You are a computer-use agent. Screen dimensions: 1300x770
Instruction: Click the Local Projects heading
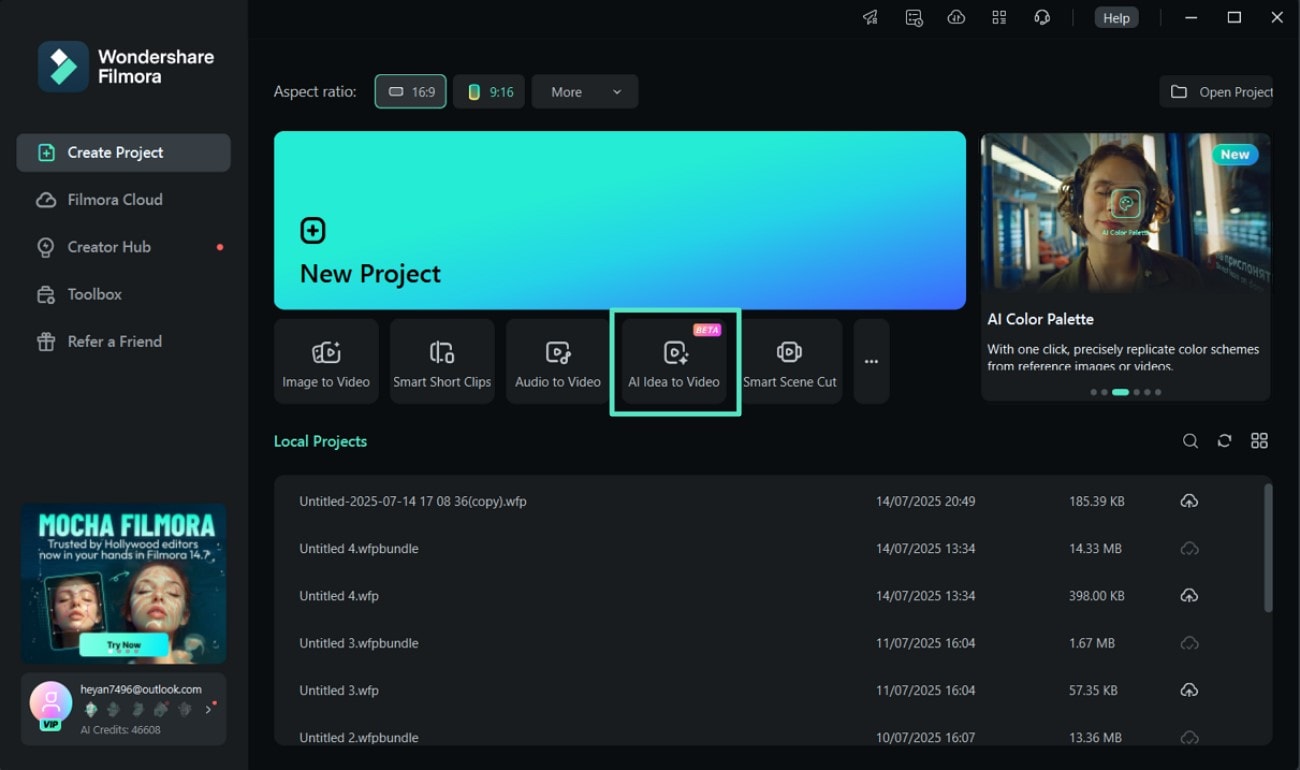tap(320, 441)
